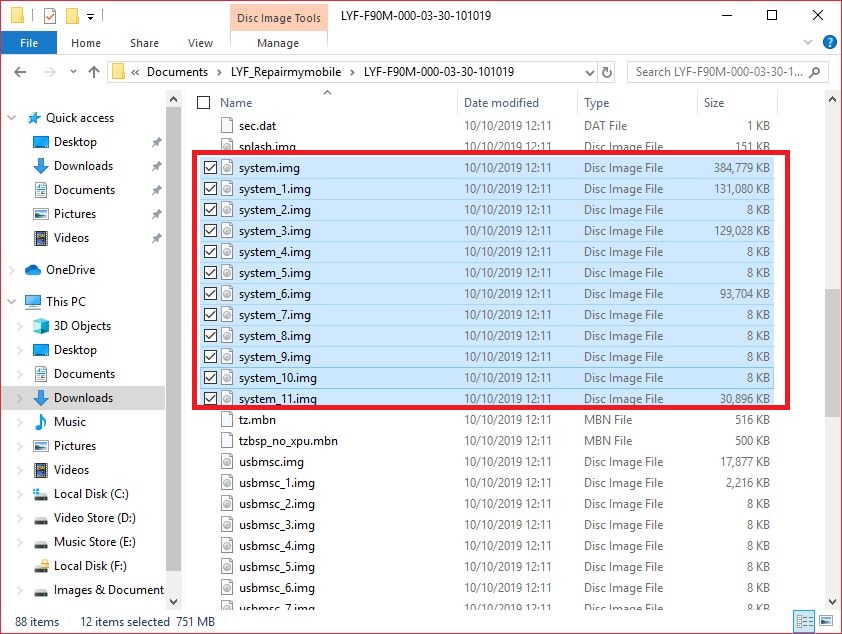Toggle the select-all checkbox beside Name
This screenshot has height=634, width=842.
point(204,103)
